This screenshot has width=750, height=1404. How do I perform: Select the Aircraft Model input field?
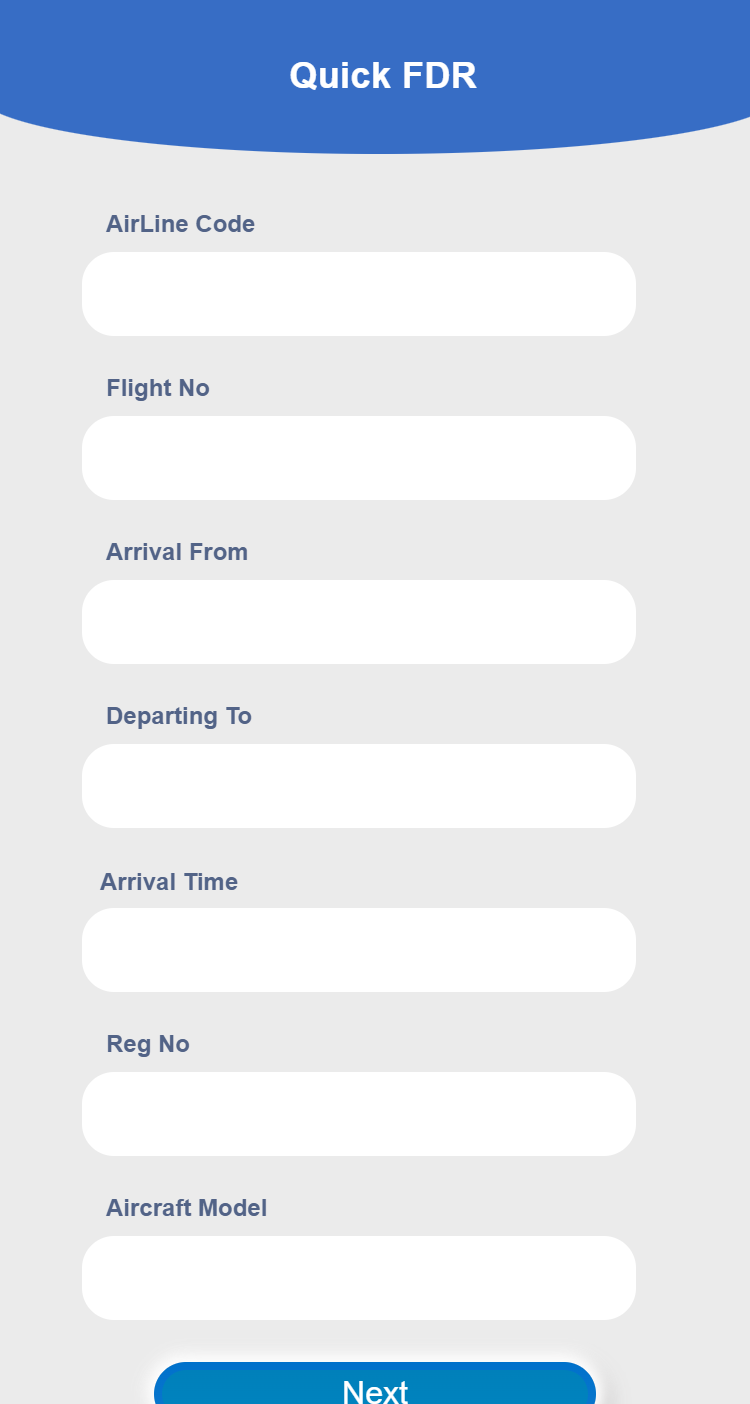click(358, 1278)
